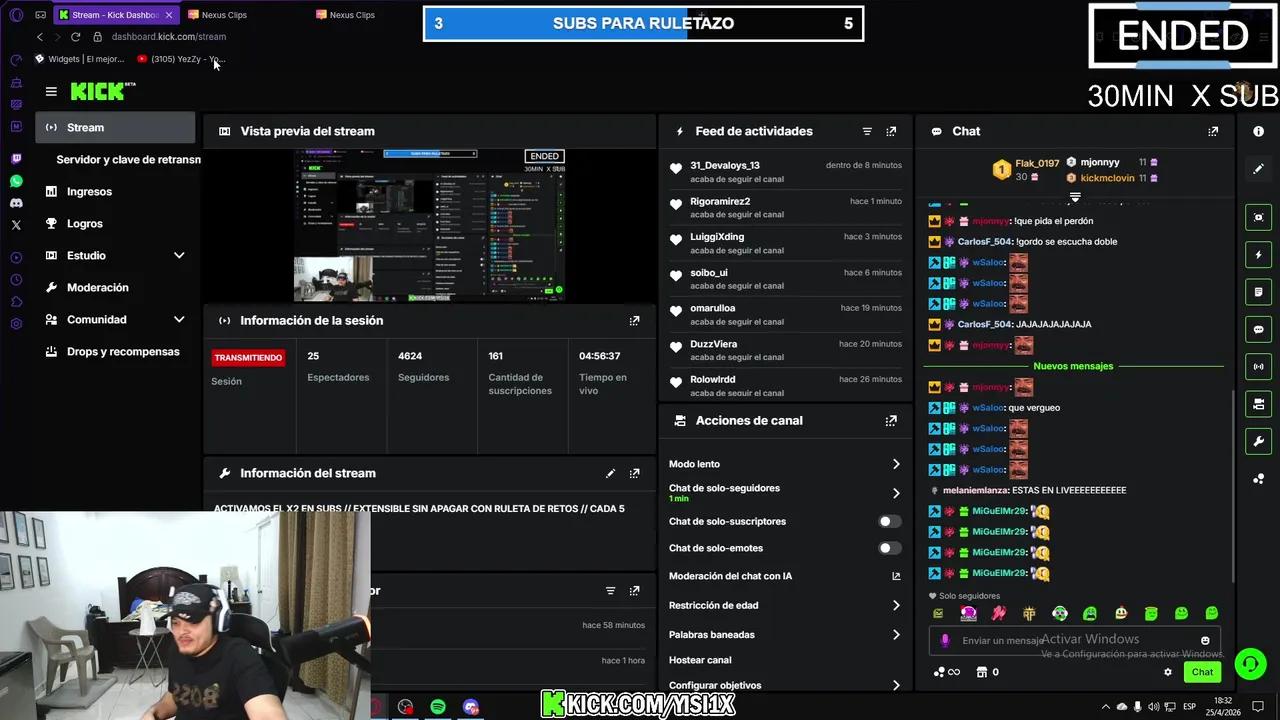Pop out the Acciones de canal panel

(891, 421)
